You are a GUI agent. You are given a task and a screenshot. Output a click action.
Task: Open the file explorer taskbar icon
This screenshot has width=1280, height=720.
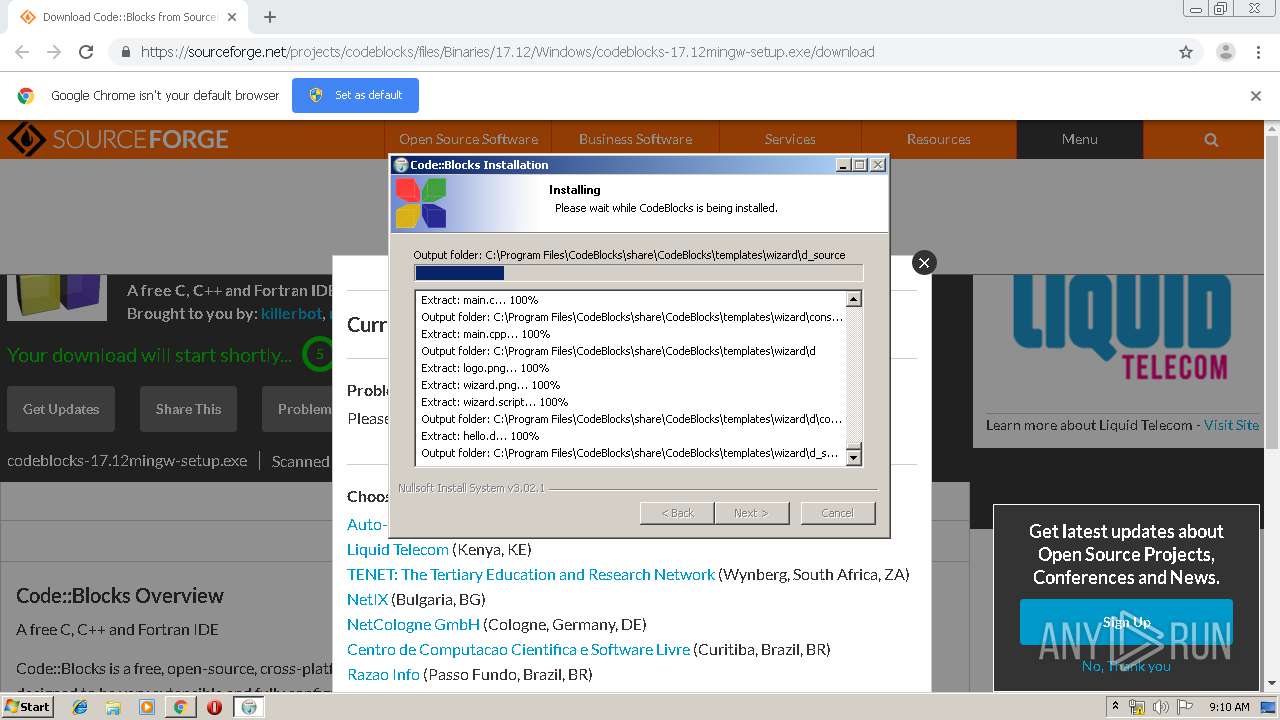[113, 707]
